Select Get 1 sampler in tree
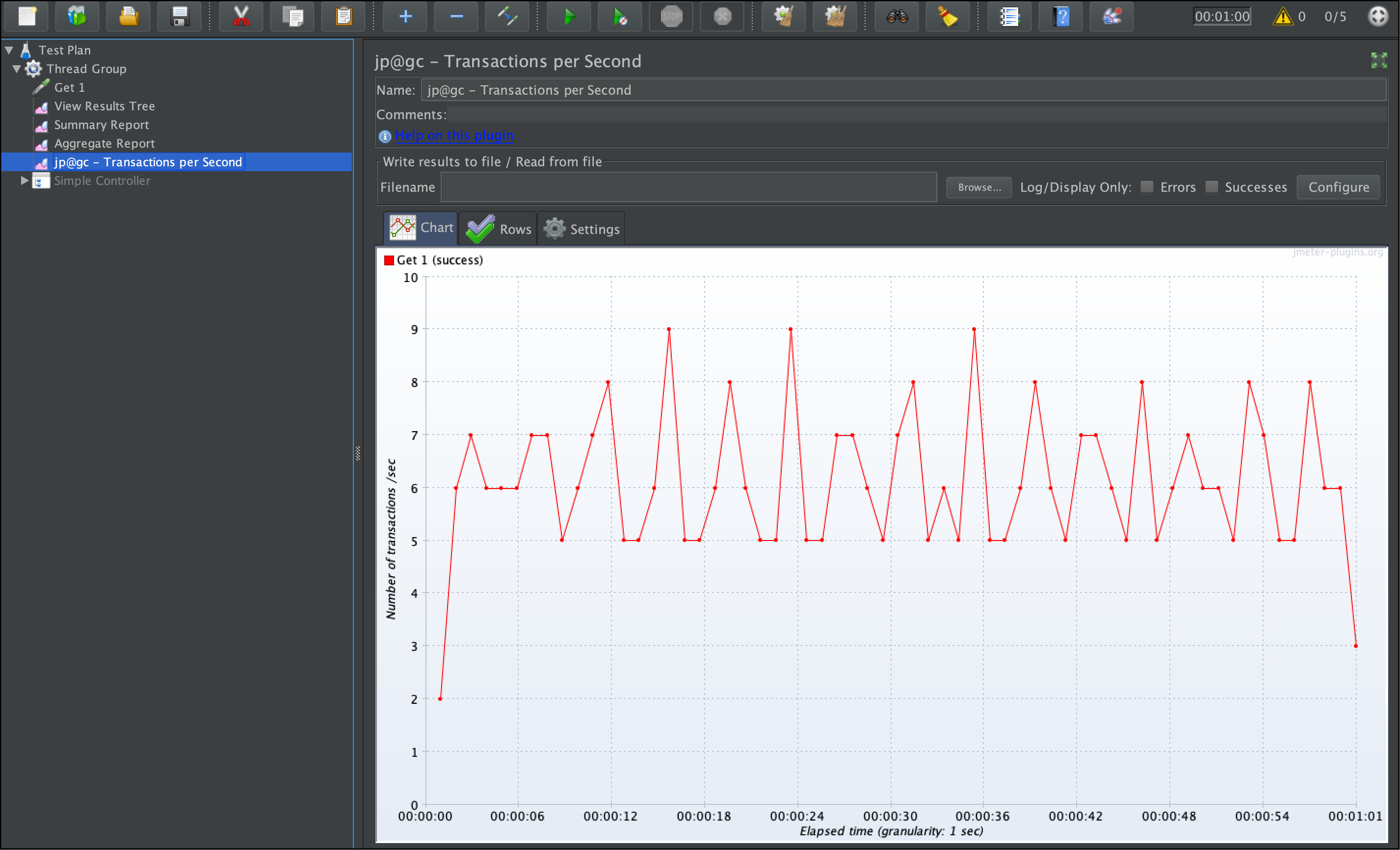 click(x=69, y=87)
